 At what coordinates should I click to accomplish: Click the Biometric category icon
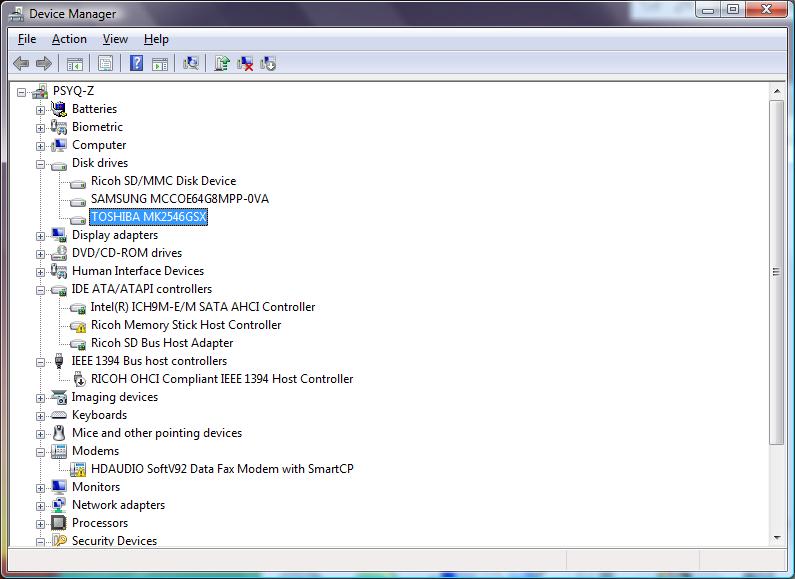click(x=59, y=127)
